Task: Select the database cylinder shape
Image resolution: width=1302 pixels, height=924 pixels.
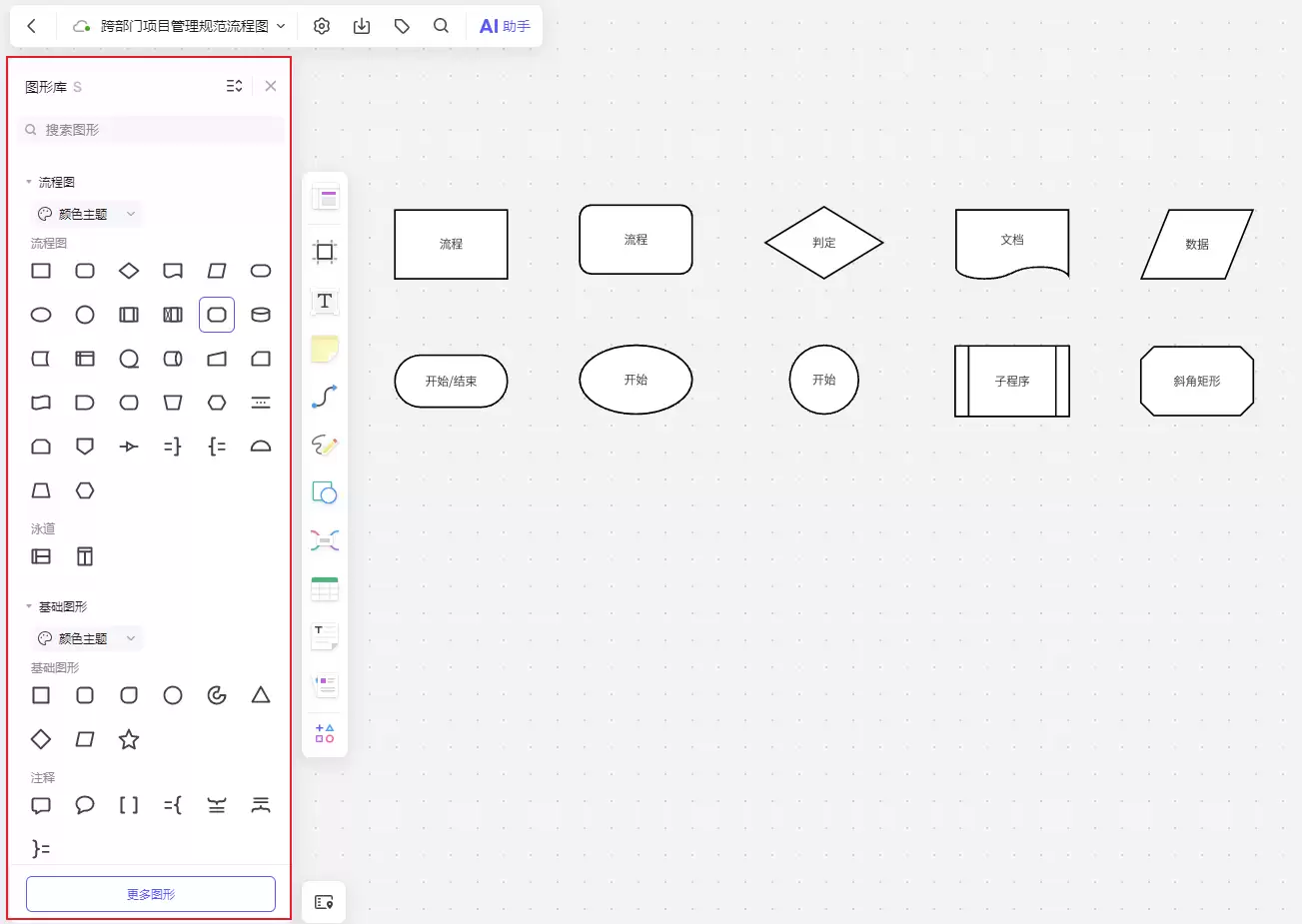Action: (261, 315)
